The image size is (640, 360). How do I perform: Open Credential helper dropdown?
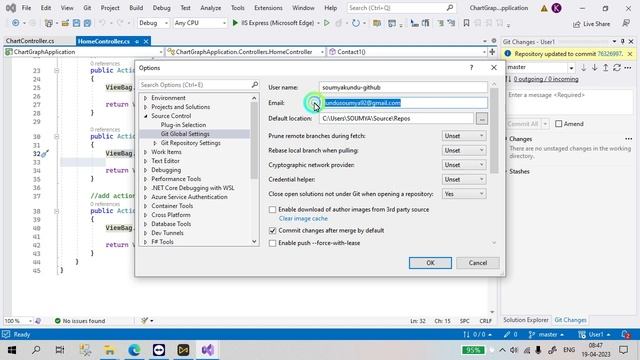tap(464, 179)
